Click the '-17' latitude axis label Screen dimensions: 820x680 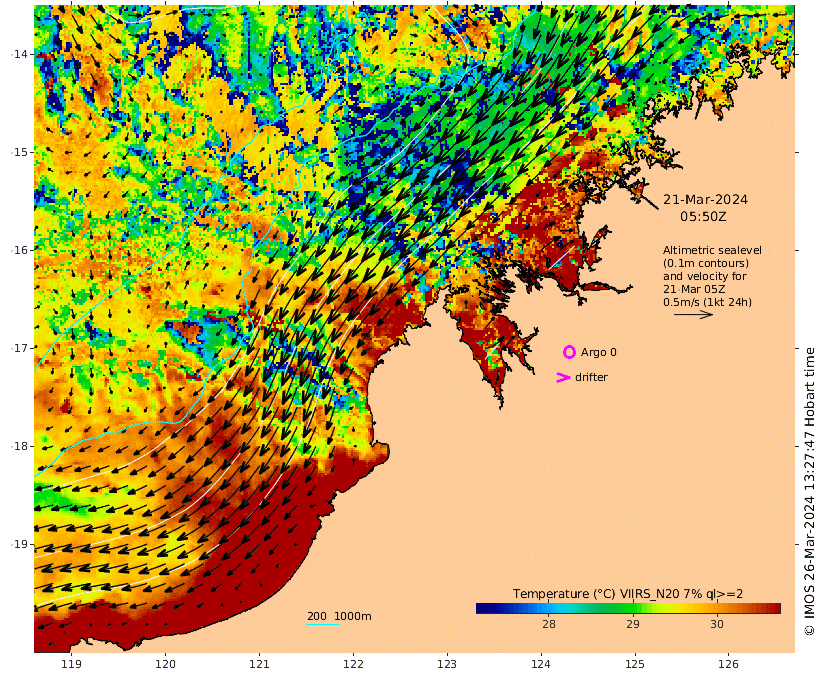point(20,348)
